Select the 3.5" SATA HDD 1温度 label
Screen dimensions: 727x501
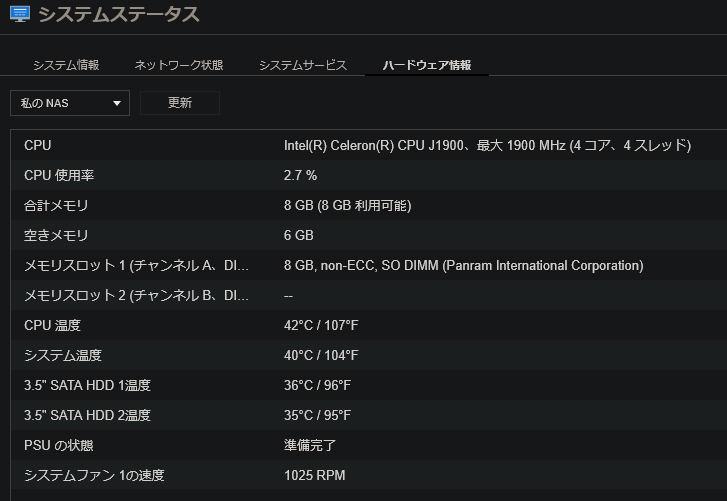pos(87,385)
